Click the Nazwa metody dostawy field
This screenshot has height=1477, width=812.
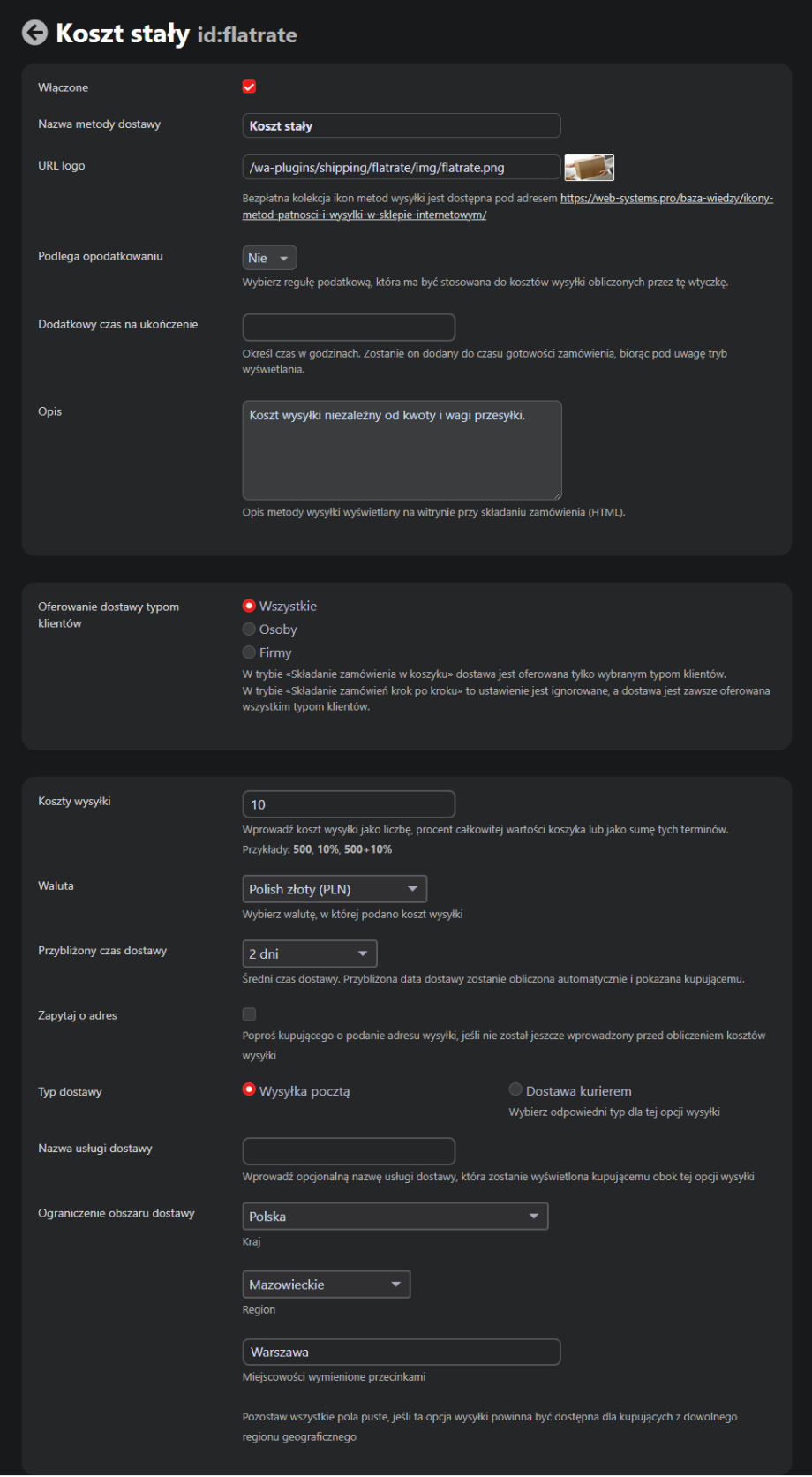(401, 126)
